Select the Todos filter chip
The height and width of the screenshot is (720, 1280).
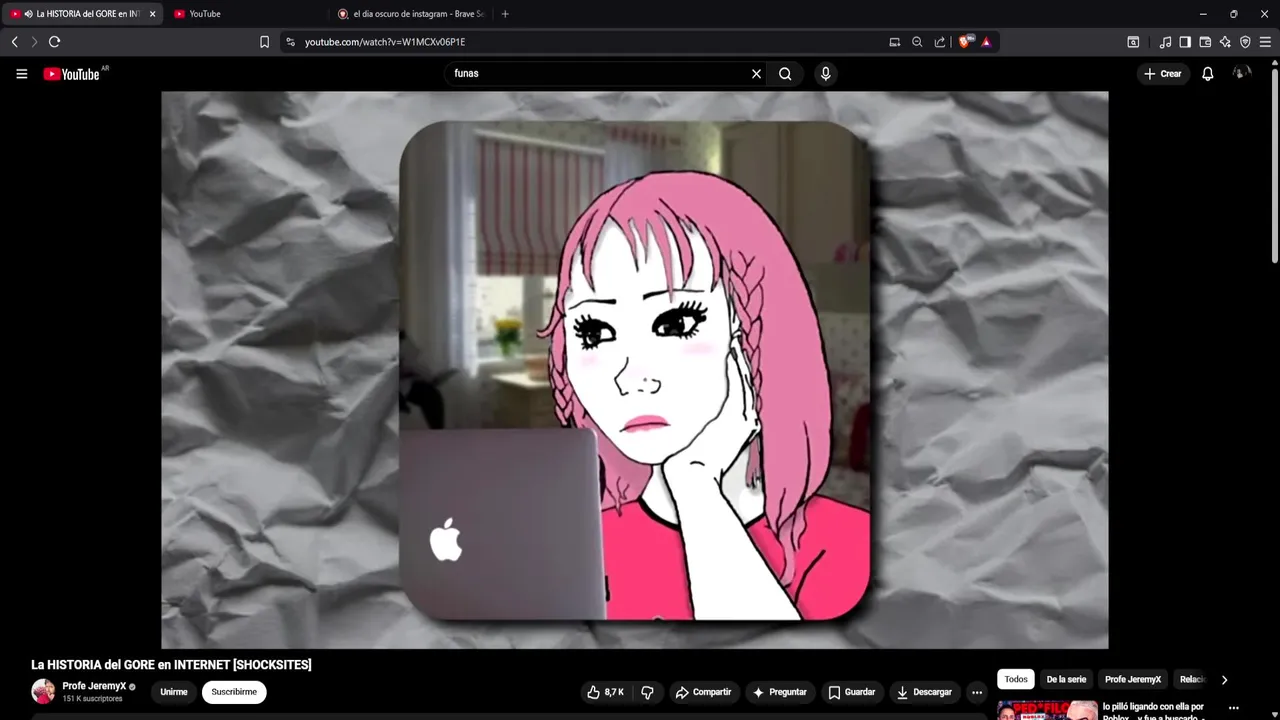(x=1016, y=679)
